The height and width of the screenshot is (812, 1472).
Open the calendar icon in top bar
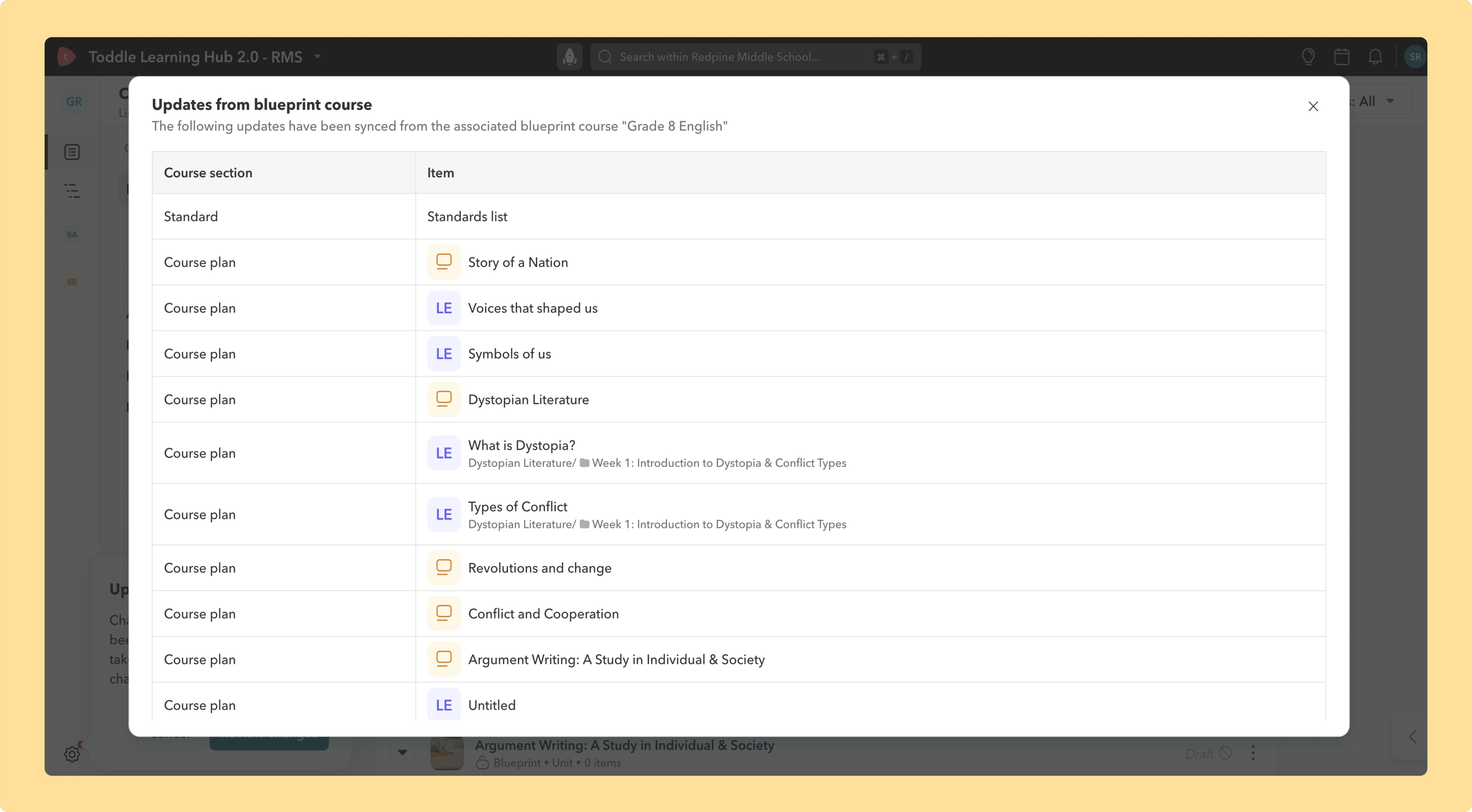point(1342,57)
